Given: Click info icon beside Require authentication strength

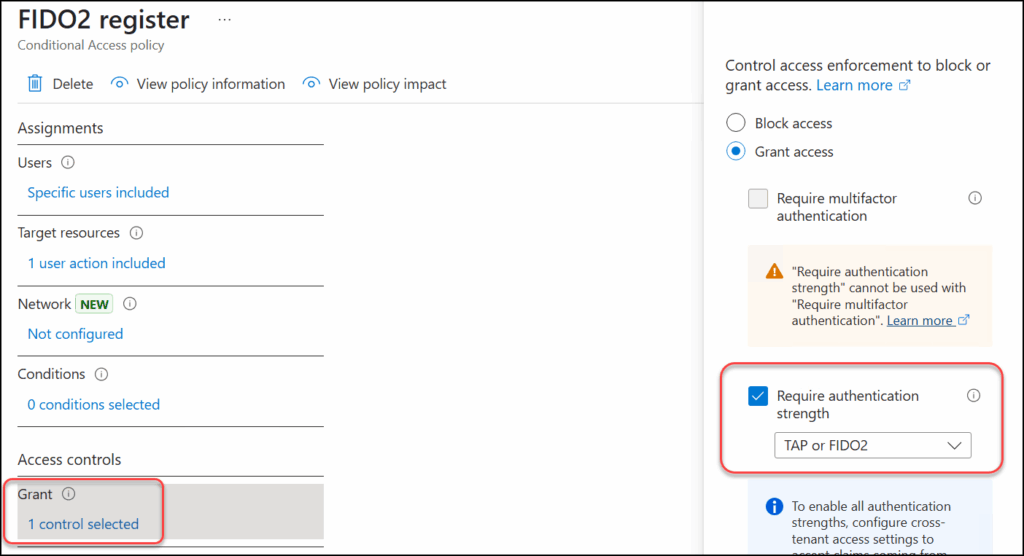Looking at the screenshot, I should coord(974,395).
